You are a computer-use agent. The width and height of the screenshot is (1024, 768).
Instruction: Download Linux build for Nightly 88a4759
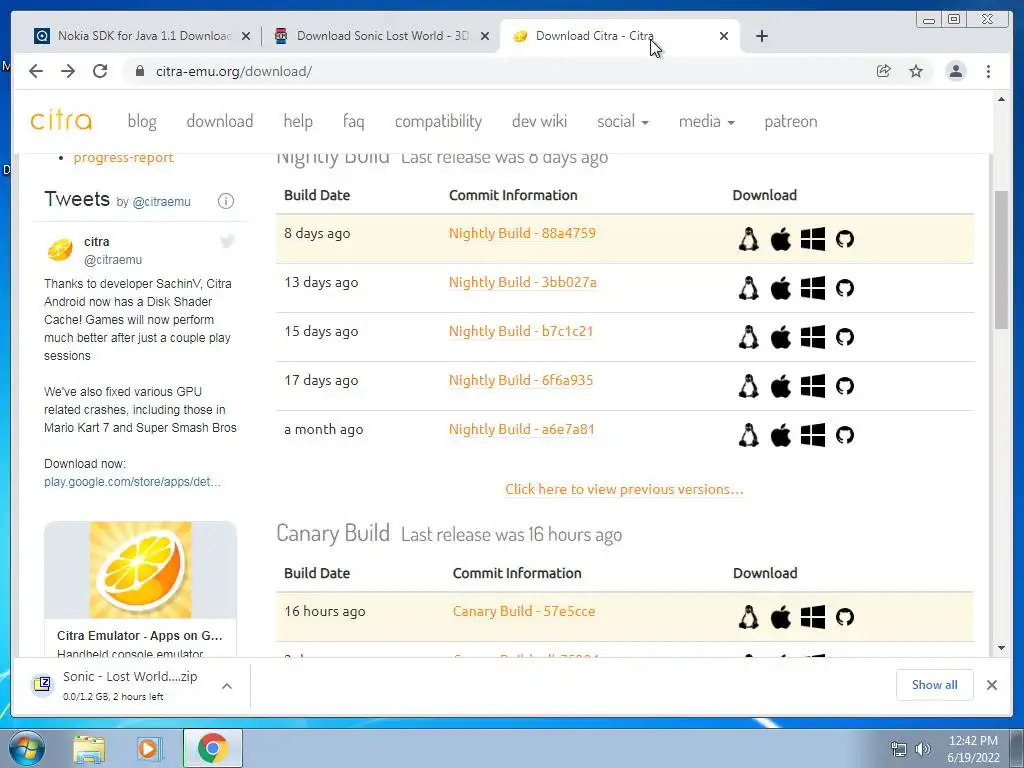tap(748, 239)
